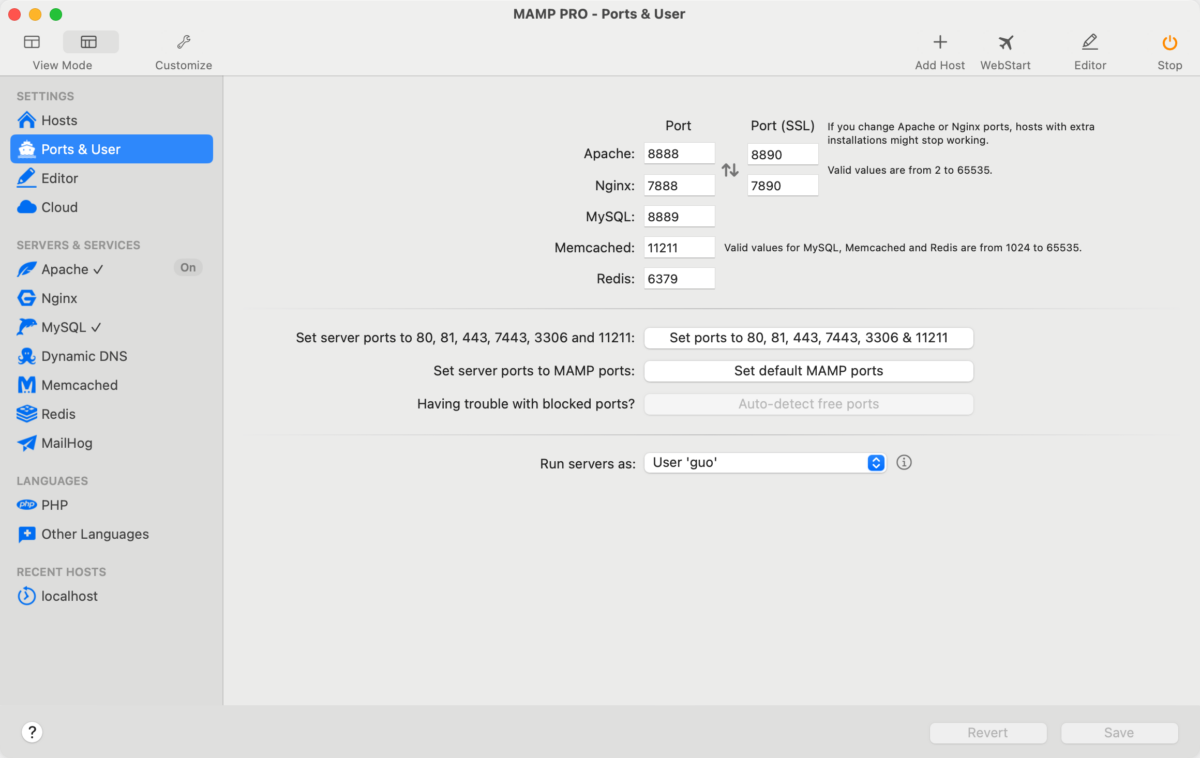The height and width of the screenshot is (758, 1200).
Task: Click the Nginx port field 7888
Action: click(x=679, y=185)
